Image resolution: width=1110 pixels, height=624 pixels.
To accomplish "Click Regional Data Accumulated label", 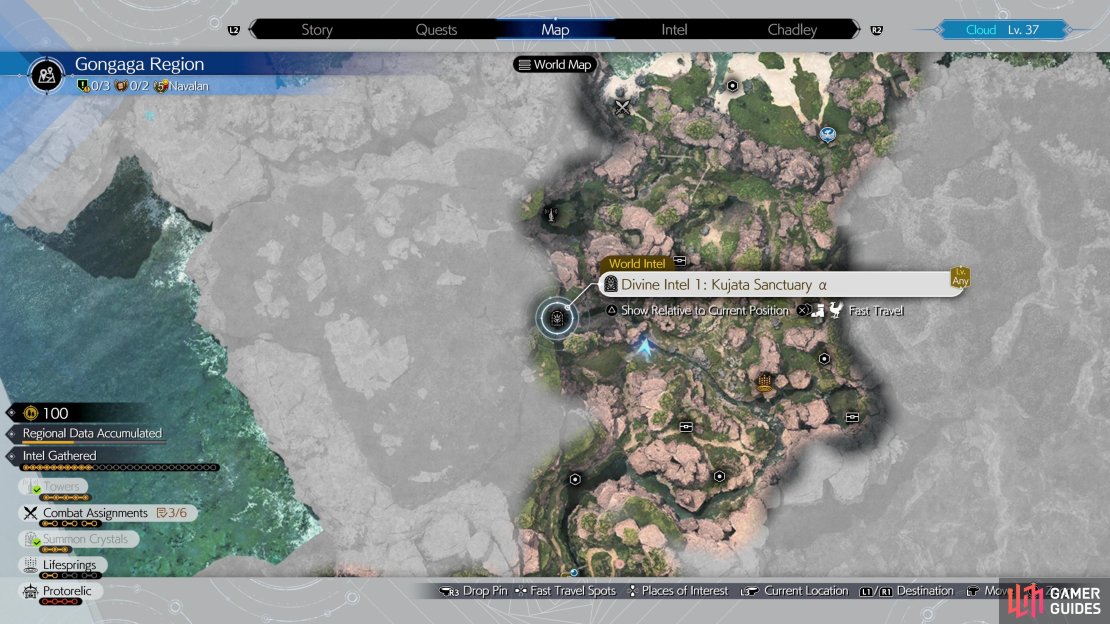I will coord(92,433).
